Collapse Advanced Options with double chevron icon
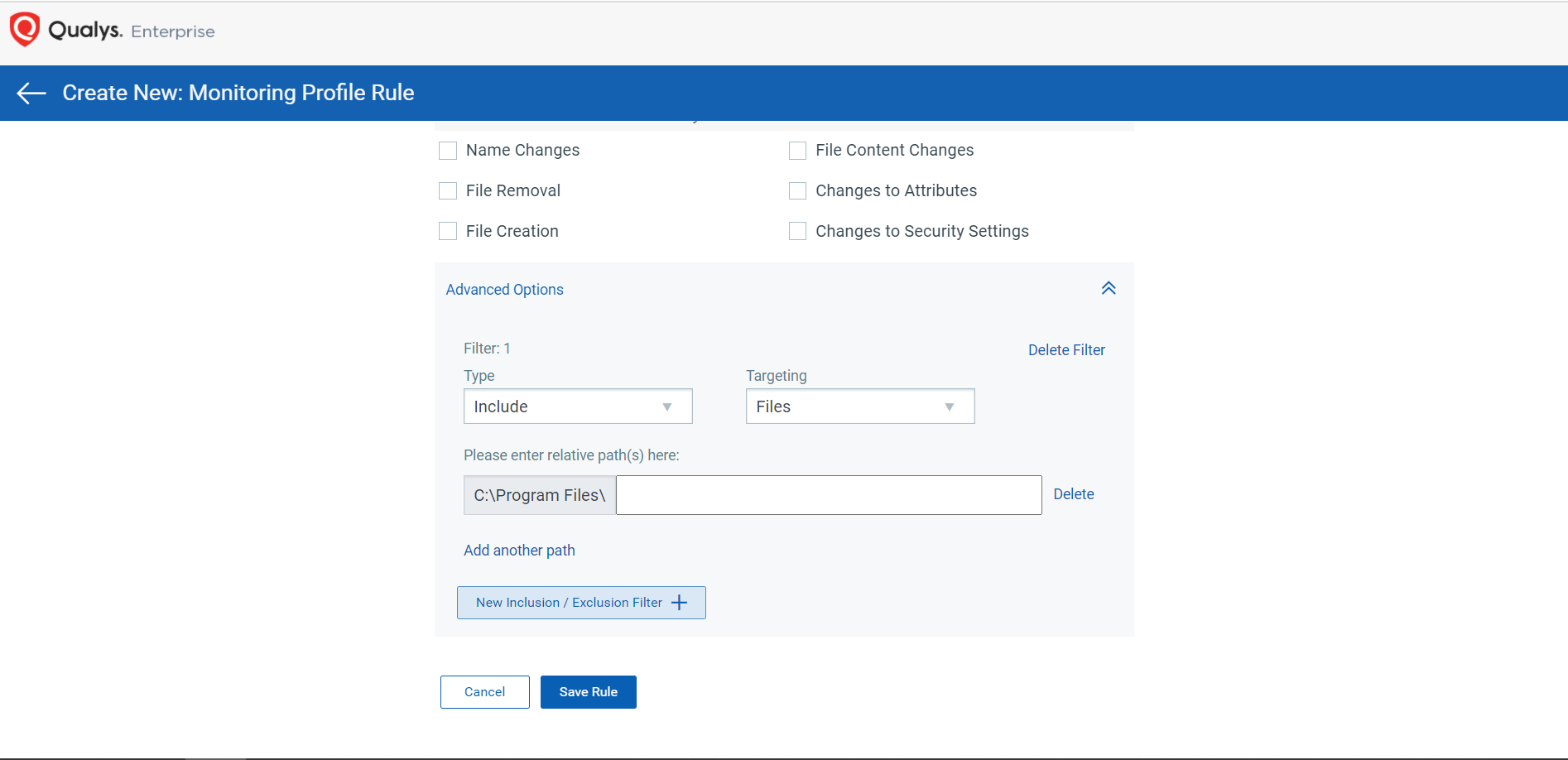Image resolution: width=1568 pixels, height=760 pixels. 1109,288
